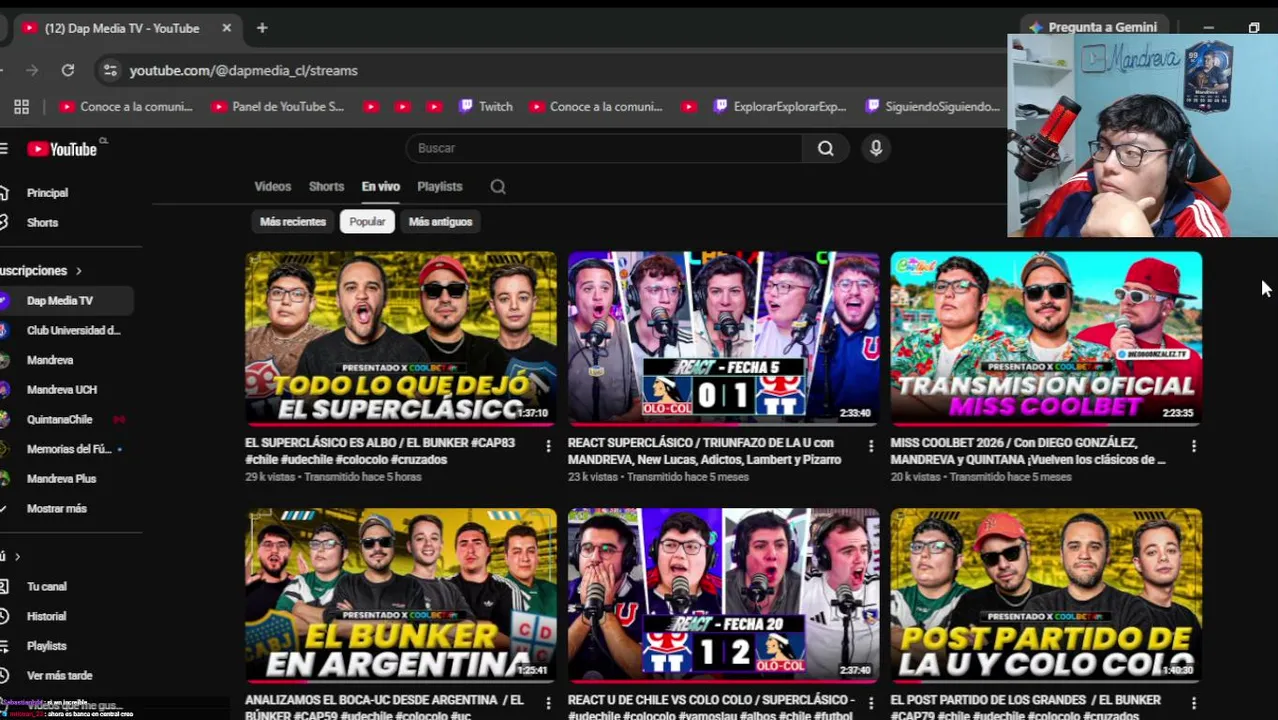The width and height of the screenshot is (1278, 720).
Task: Open the Chrome apps grid in bookmarks bar
Action: (x=21, y=106)
